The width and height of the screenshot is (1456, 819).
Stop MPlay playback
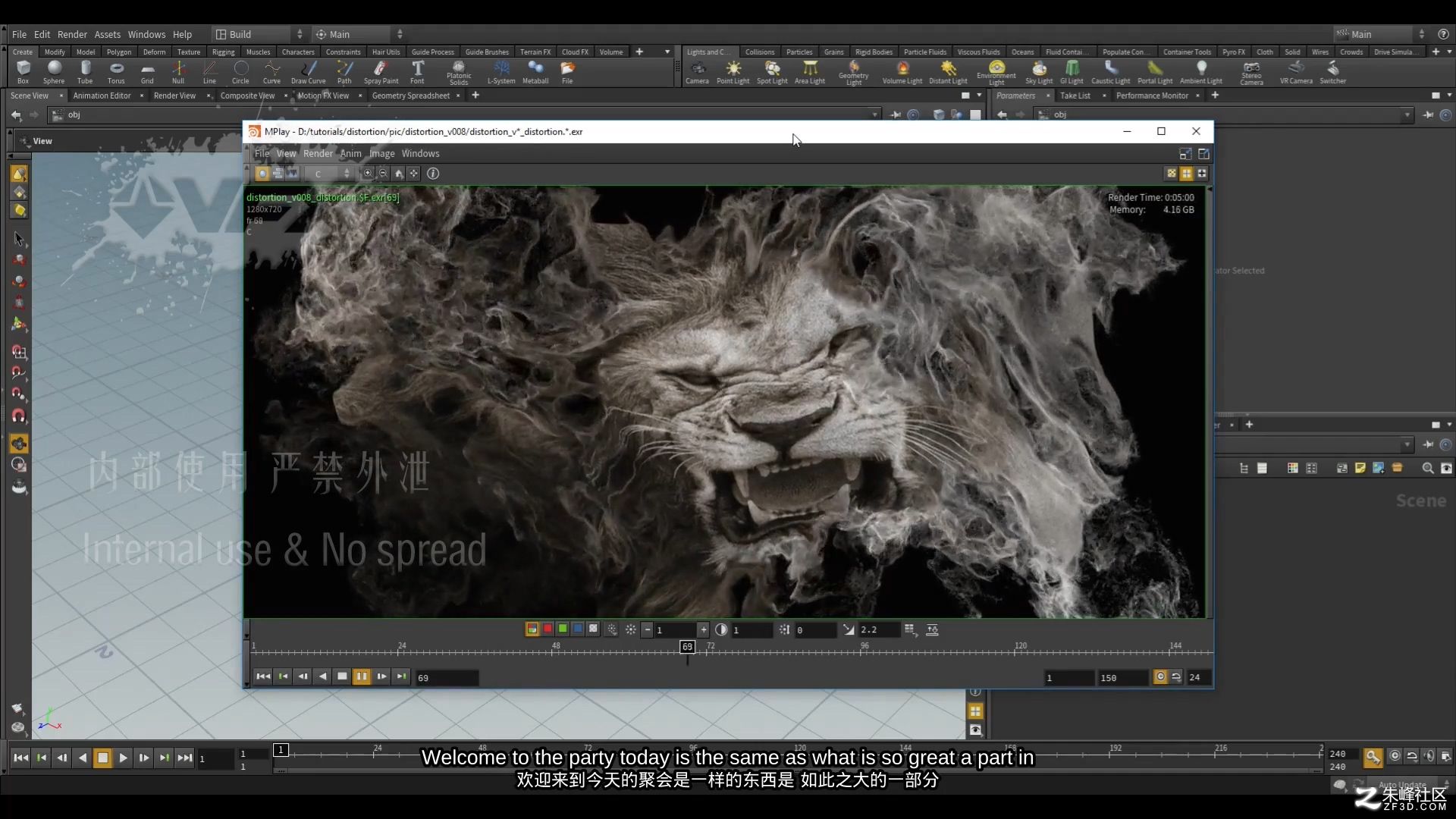[342, 676]
